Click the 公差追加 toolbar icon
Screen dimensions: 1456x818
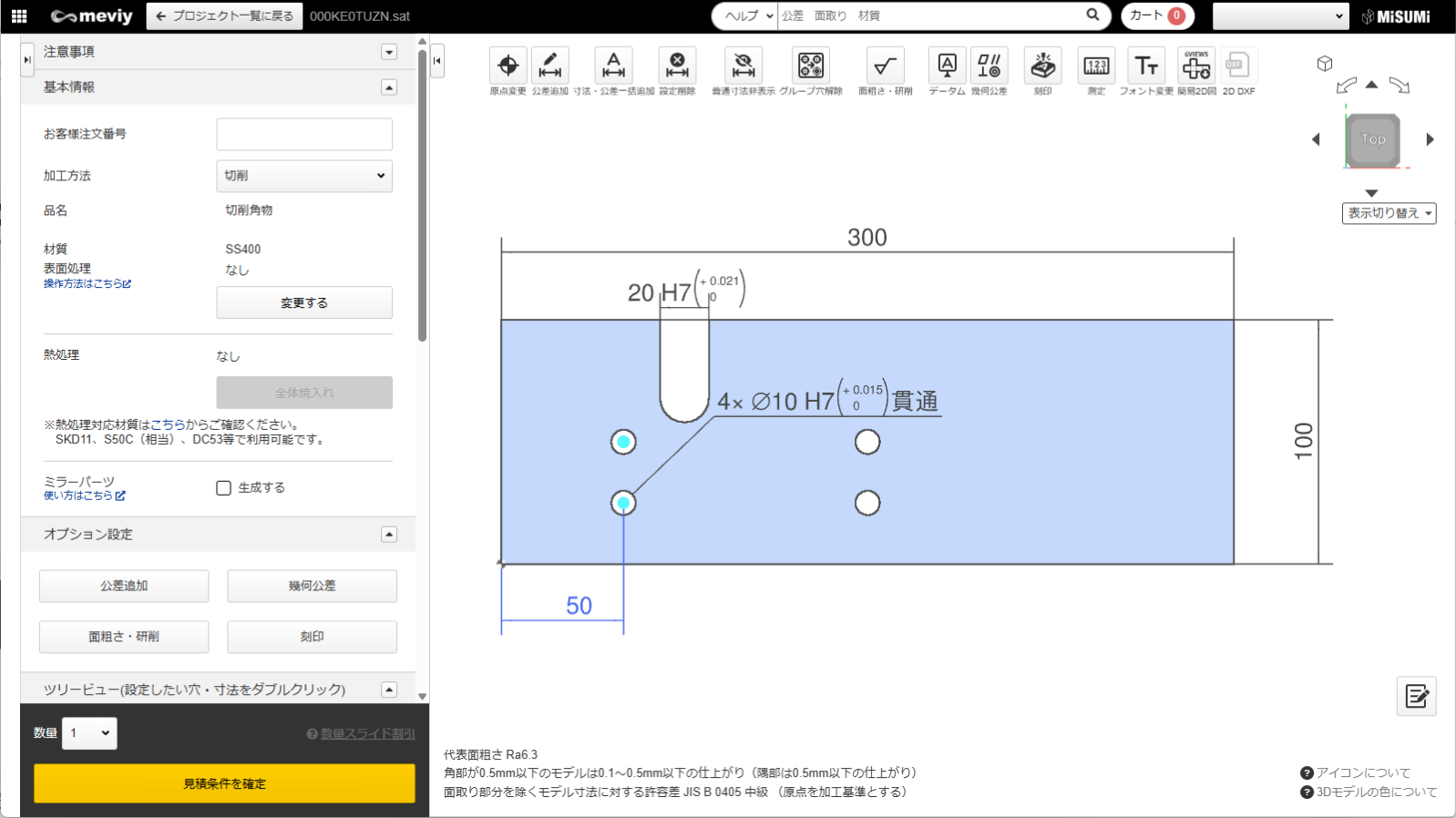coord(549,66)
